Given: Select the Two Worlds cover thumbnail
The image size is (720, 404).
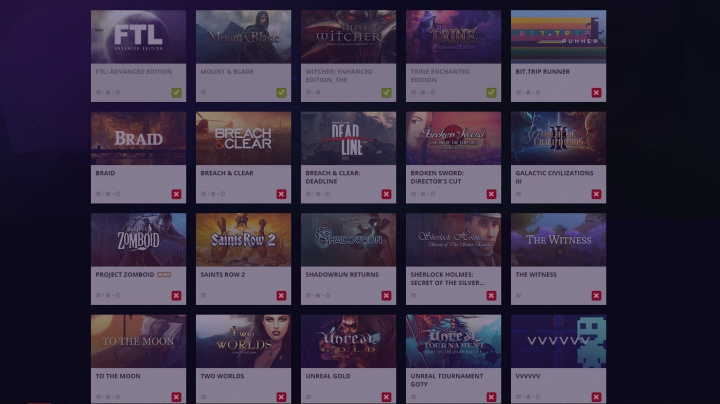Looking at the screenshot, I should pos(243,341).
